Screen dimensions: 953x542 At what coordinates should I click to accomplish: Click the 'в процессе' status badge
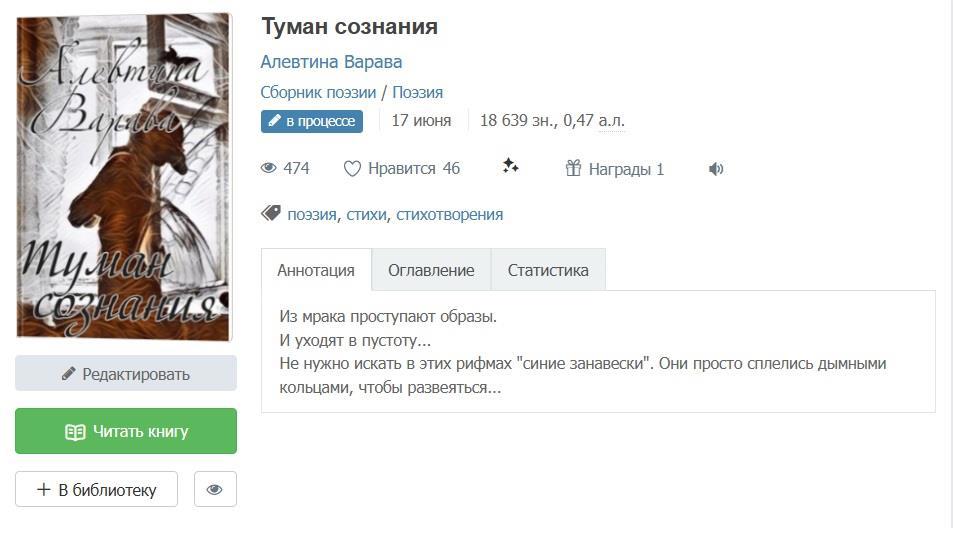(x=312, y=121)
